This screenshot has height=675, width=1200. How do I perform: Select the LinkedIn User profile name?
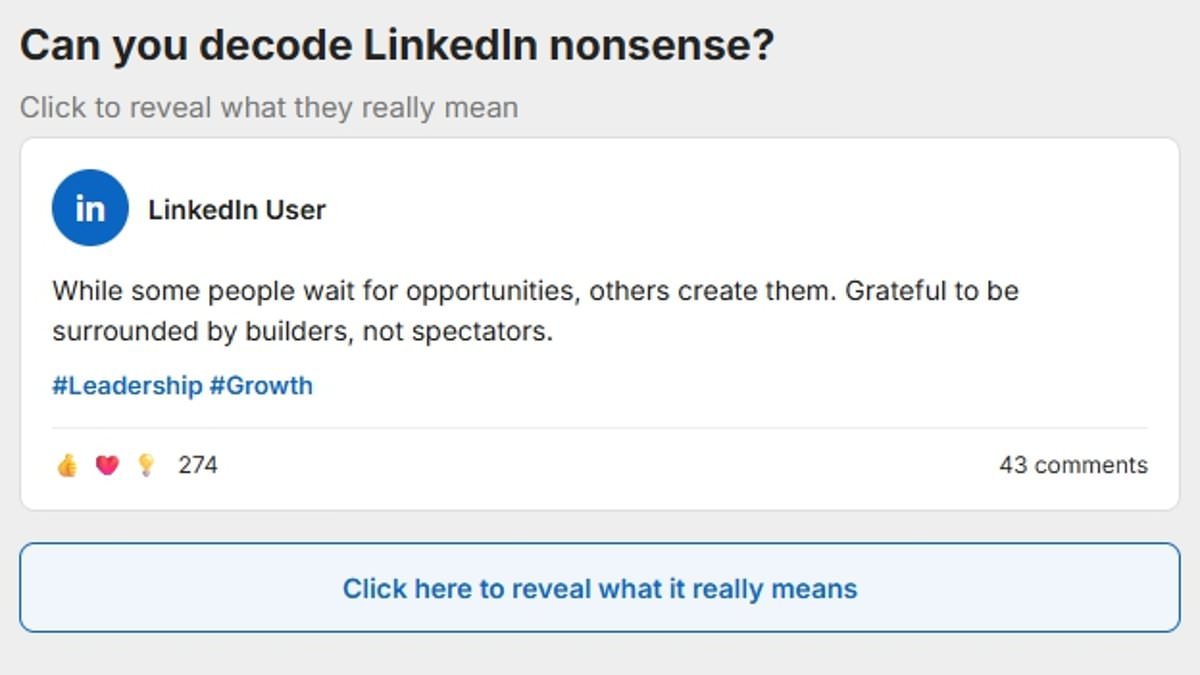point(236,209)
